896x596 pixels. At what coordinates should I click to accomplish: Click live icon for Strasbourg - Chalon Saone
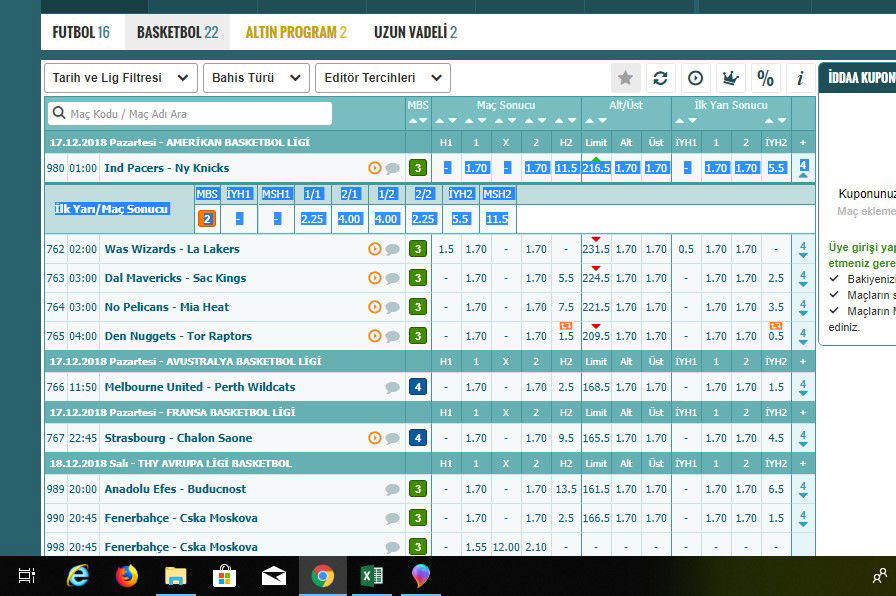click(x=374, y=438)
